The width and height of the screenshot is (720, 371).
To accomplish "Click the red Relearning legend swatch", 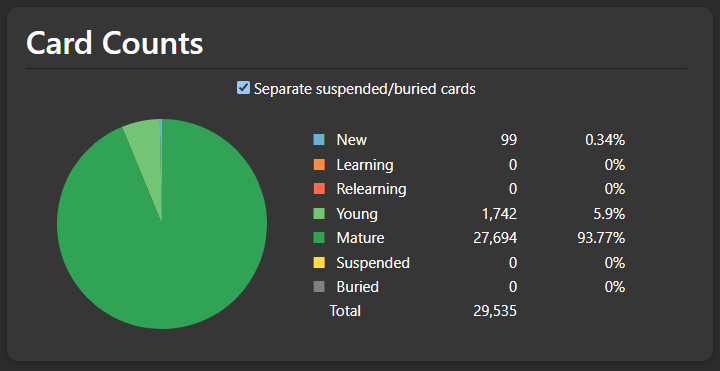I will tap(319, 189).
